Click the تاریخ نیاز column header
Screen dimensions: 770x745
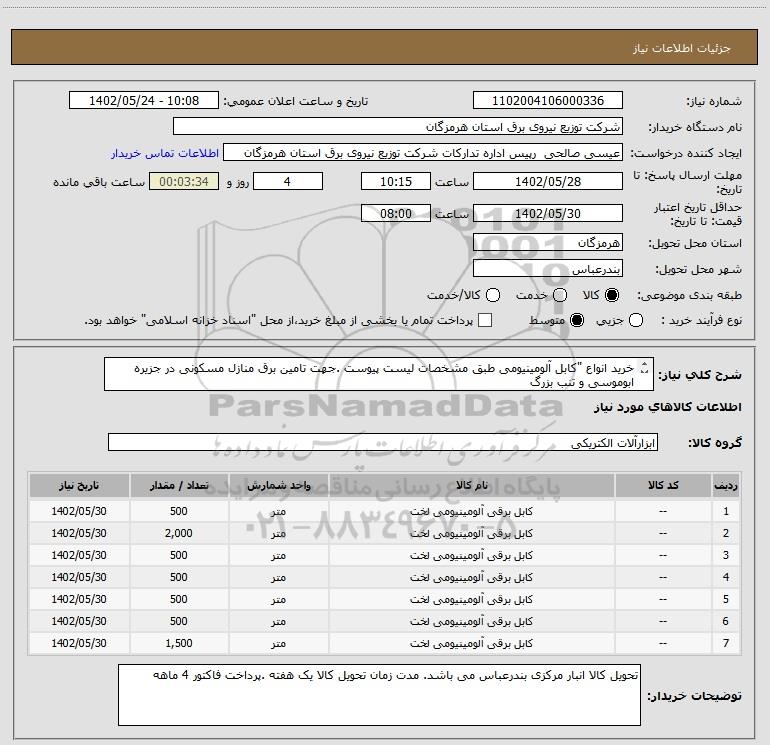[x=79, y=485]
